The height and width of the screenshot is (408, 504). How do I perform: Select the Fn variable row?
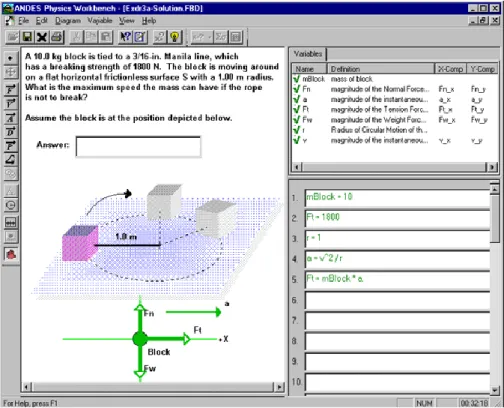tap(395, 89)
